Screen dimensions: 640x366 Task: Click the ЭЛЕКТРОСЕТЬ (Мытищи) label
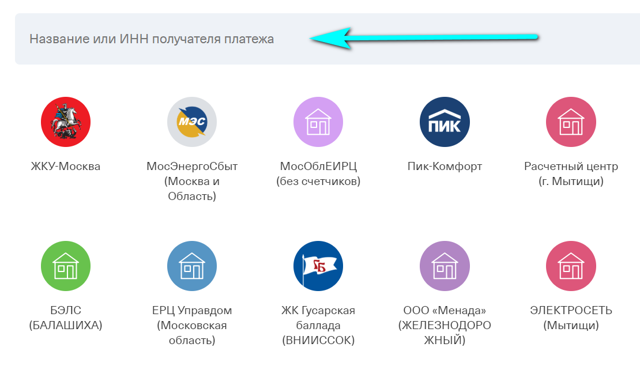pyautogui.click(x=571, y=317)
